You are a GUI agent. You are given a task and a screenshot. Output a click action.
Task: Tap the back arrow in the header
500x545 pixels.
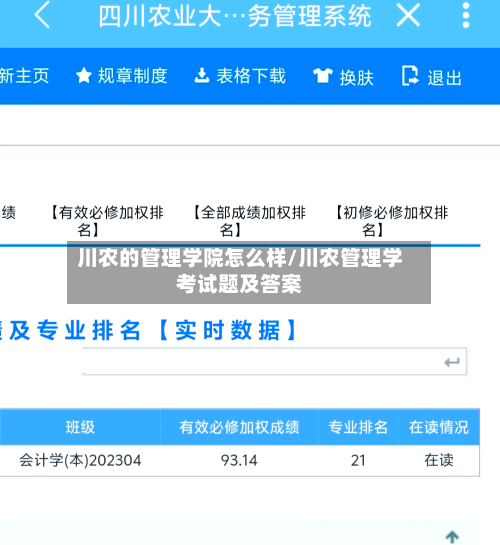(x=42, y=15)
